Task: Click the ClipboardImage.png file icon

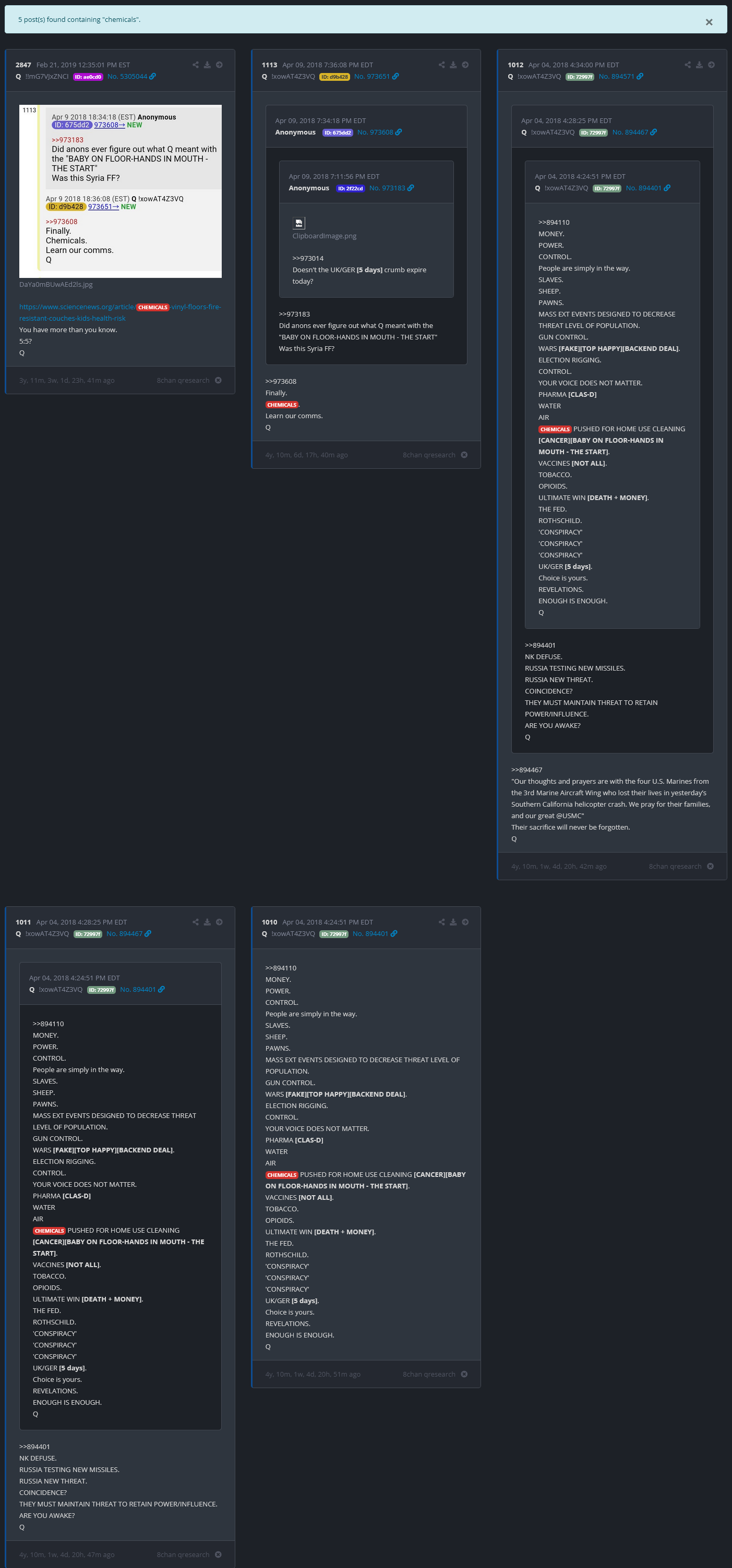Action: click(x=298, y=223)
